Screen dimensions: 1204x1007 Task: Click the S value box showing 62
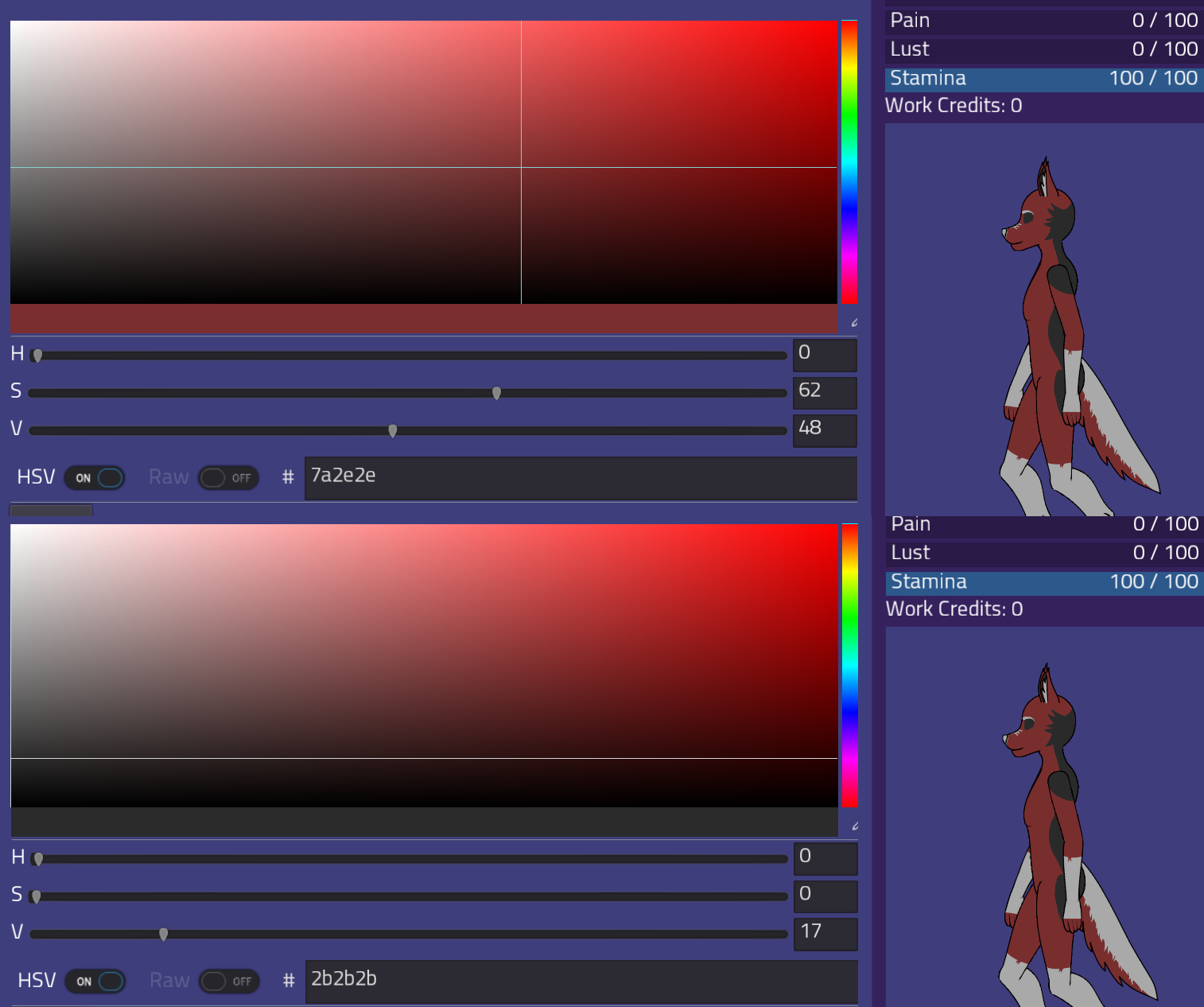(x=825, y=393)
